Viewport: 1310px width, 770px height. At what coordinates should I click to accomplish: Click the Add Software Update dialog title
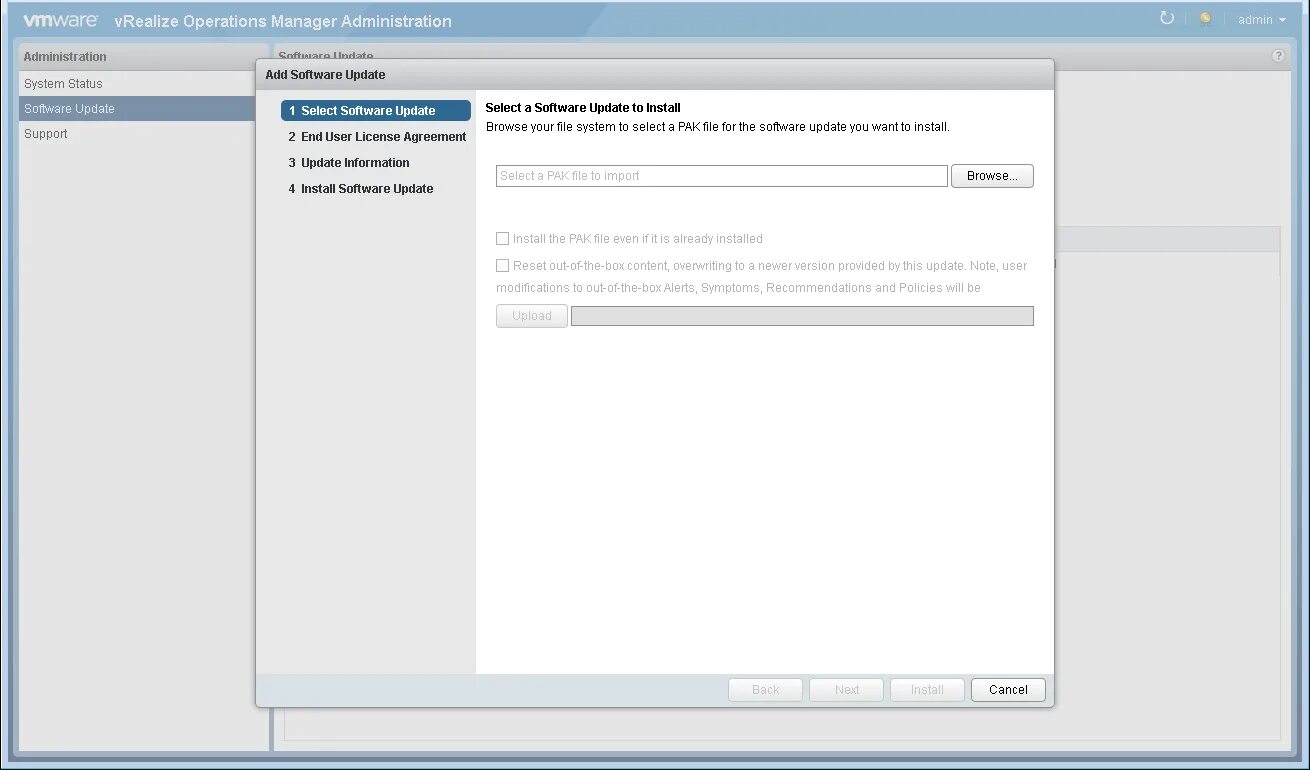[x=326, y=75]
